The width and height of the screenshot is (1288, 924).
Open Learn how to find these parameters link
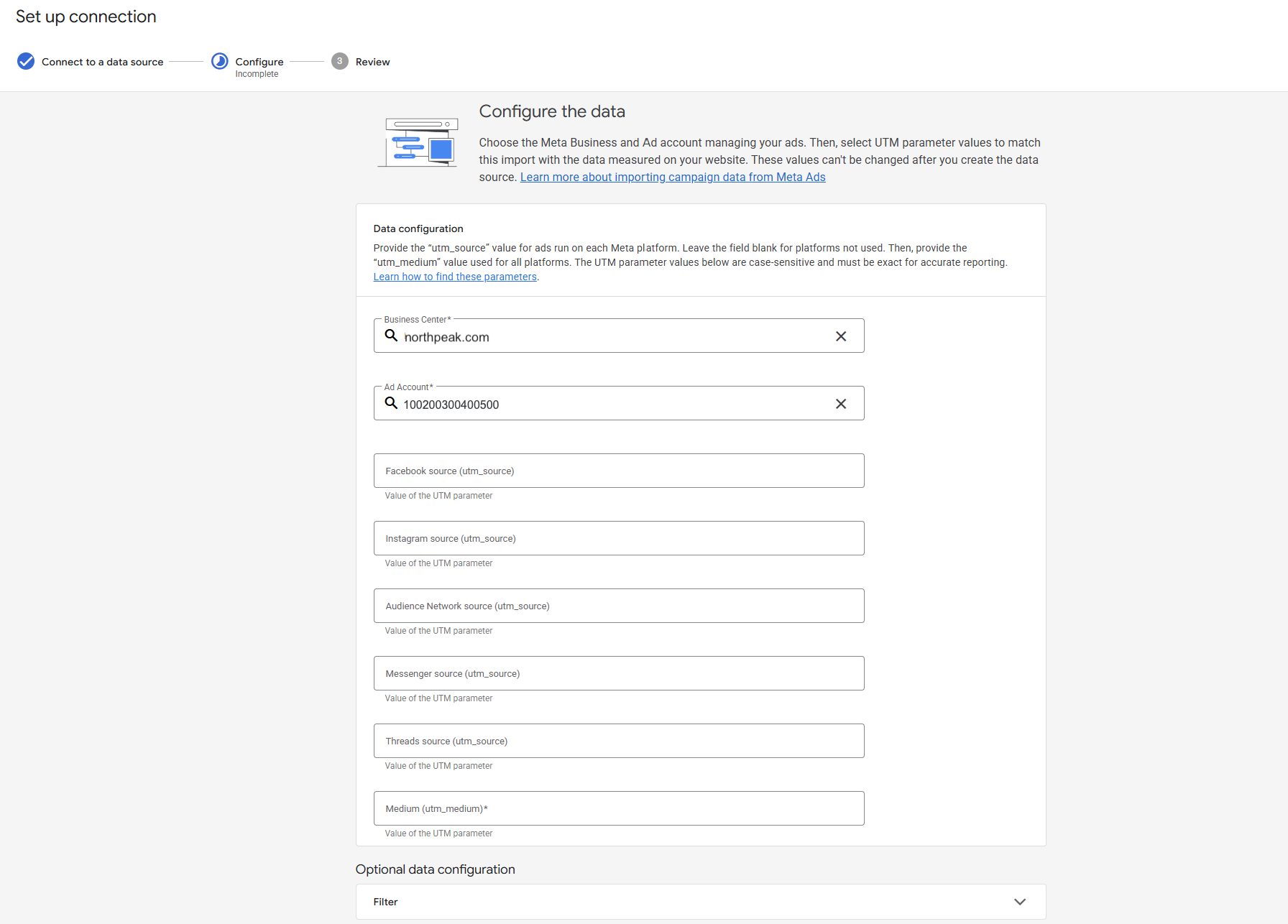point(455,277)
